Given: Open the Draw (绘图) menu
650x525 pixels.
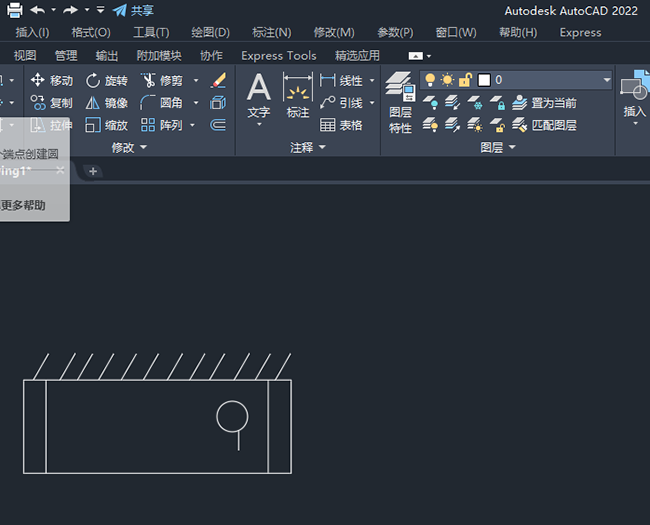Looking at the screenshot, I should coord(210,32).
